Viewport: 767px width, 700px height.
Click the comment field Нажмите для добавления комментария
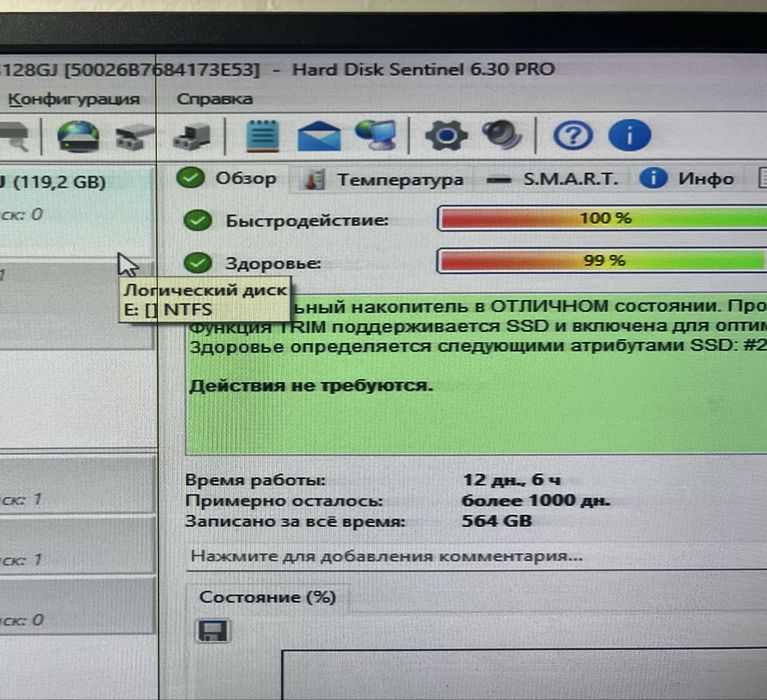[477, 557]
